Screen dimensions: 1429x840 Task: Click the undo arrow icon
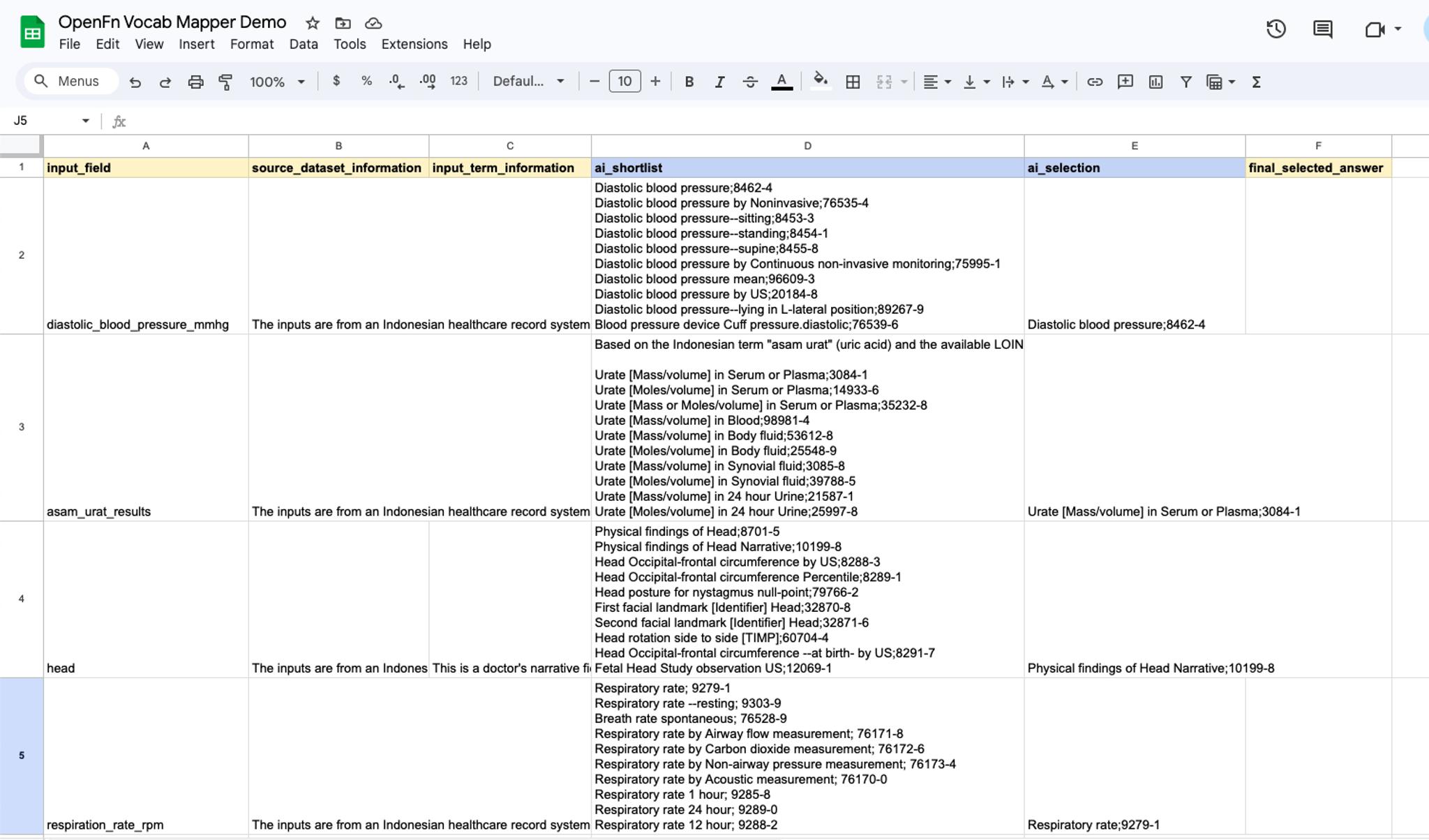(x=135, y=82)
